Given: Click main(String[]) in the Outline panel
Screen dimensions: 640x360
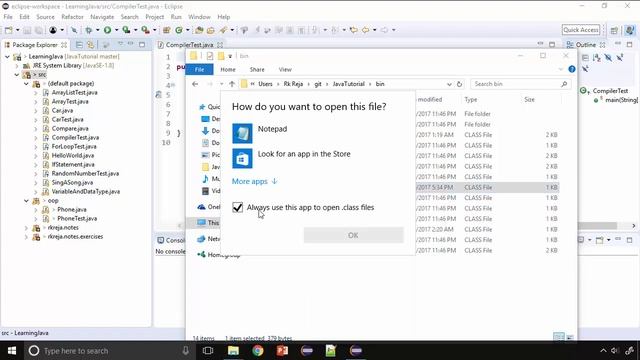Looking at the screenshot, I should click(x=621, y=100).
